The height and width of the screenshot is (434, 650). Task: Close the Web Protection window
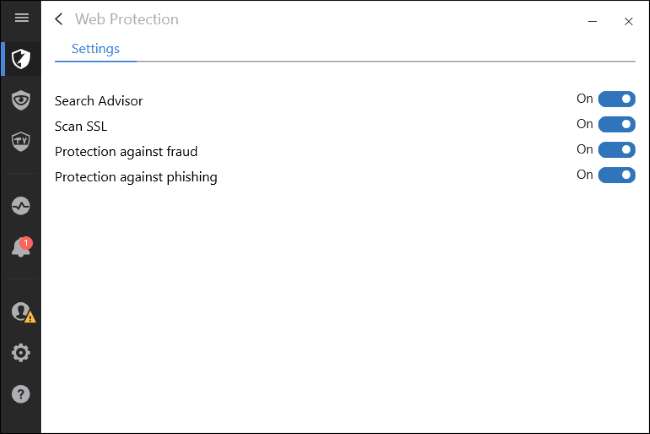[628, 20]
